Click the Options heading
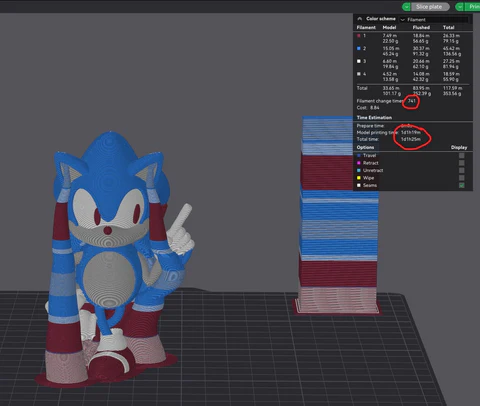Screen dimensions: 480x406 (365, 147)
